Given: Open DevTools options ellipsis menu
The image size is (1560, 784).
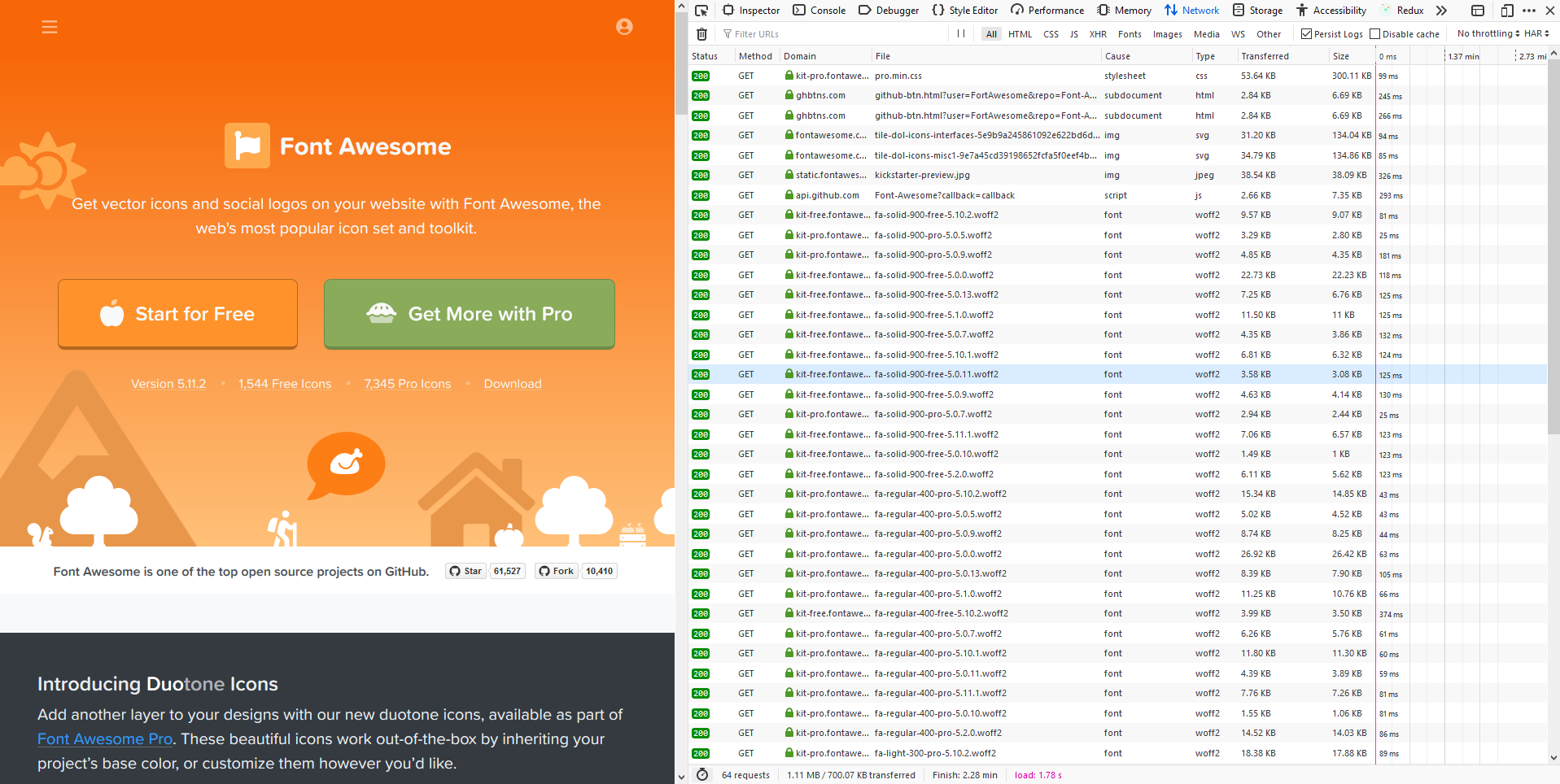Looking at the screenshot, I should click(1529, 11).
